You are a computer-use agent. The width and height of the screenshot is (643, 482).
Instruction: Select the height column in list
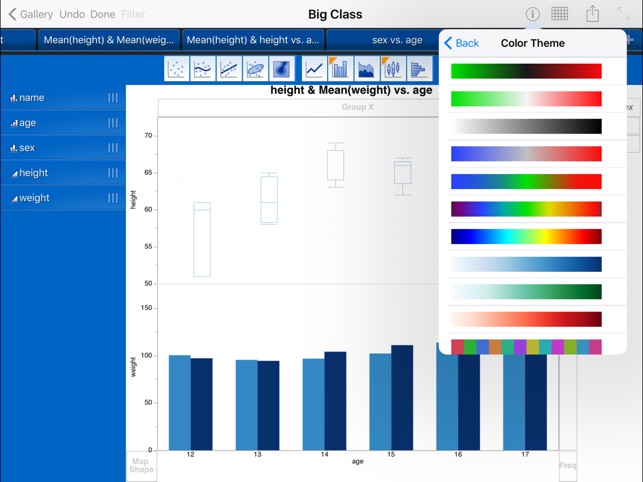63,173
